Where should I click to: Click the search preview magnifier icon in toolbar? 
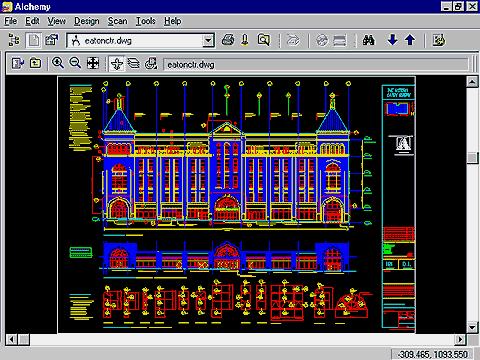click(264, 40)
